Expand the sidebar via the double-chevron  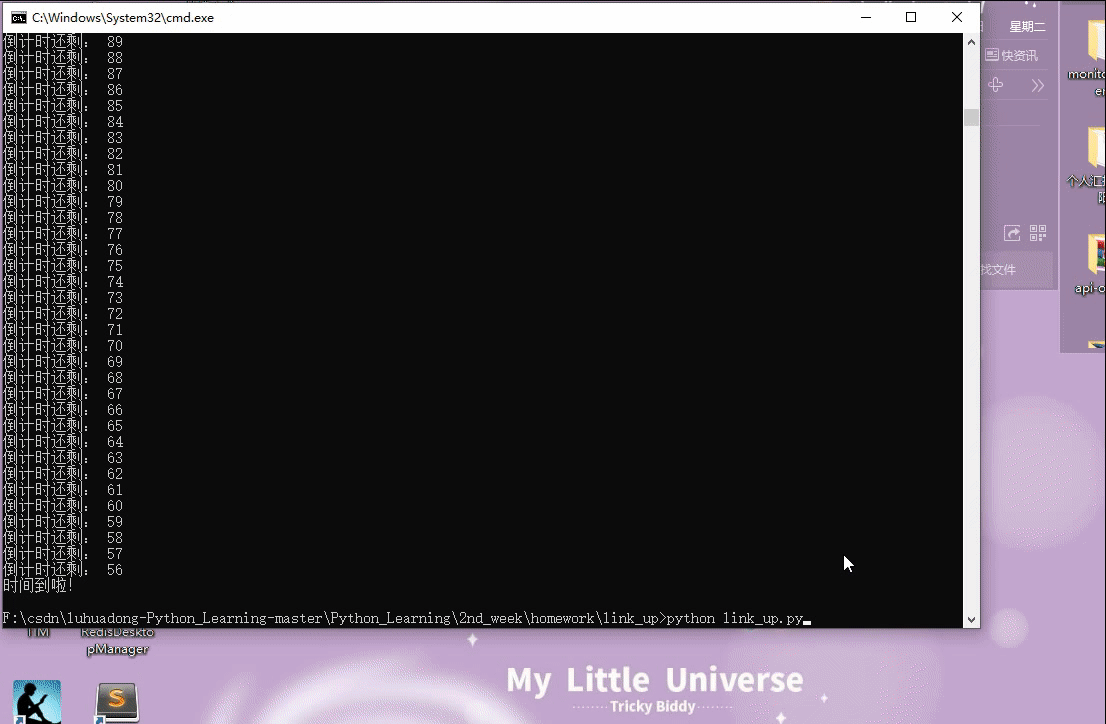(x=1037, y=85)
